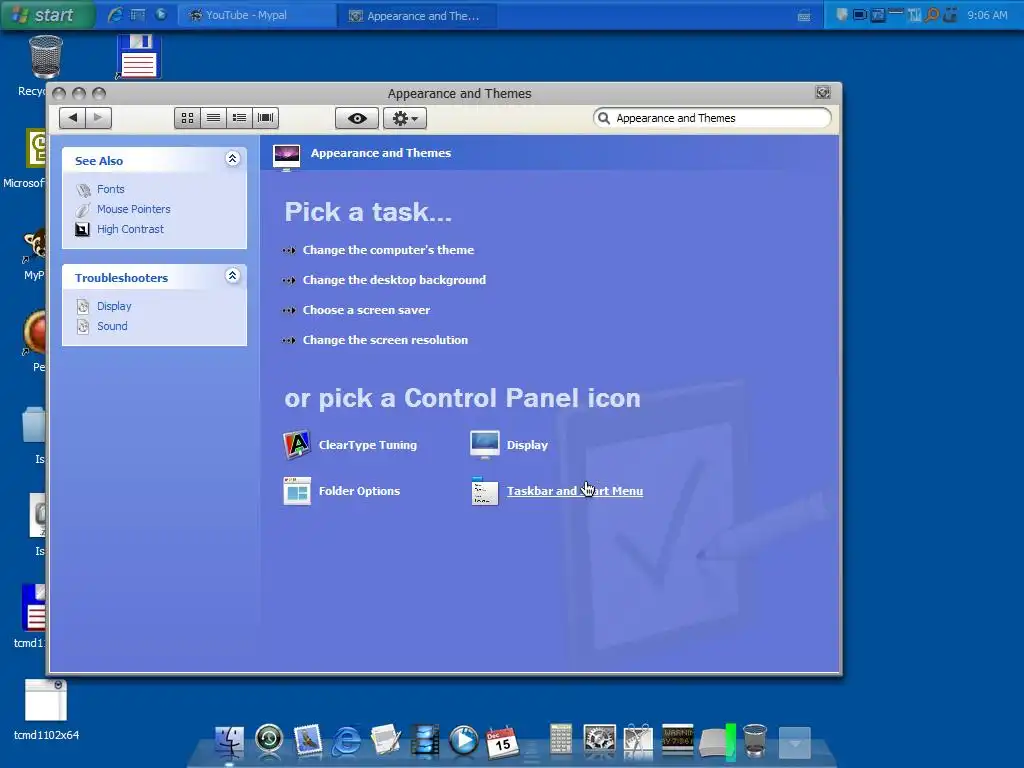Viewport: 1024px width, 768px height.
Task: Click the dock down-arrow stack button
Action: coord(795,743)
